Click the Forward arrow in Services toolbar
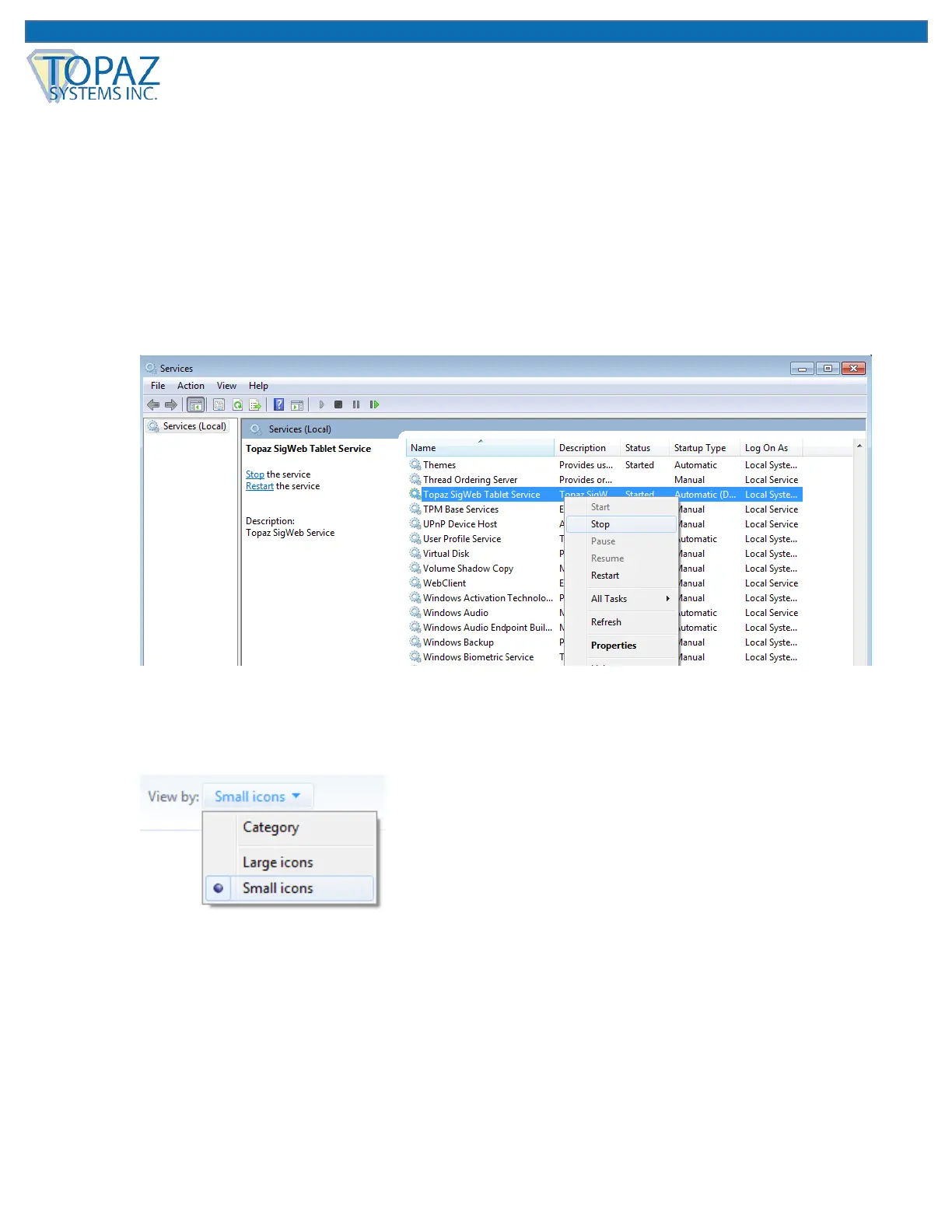 pos(171,404)
